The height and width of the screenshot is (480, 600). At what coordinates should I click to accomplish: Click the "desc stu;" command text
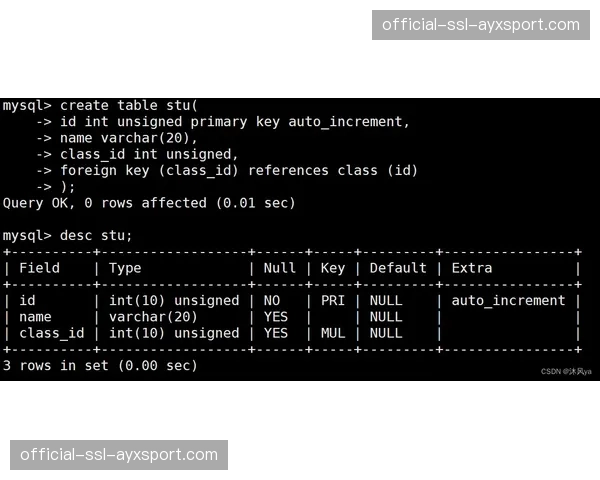point(96,236)
